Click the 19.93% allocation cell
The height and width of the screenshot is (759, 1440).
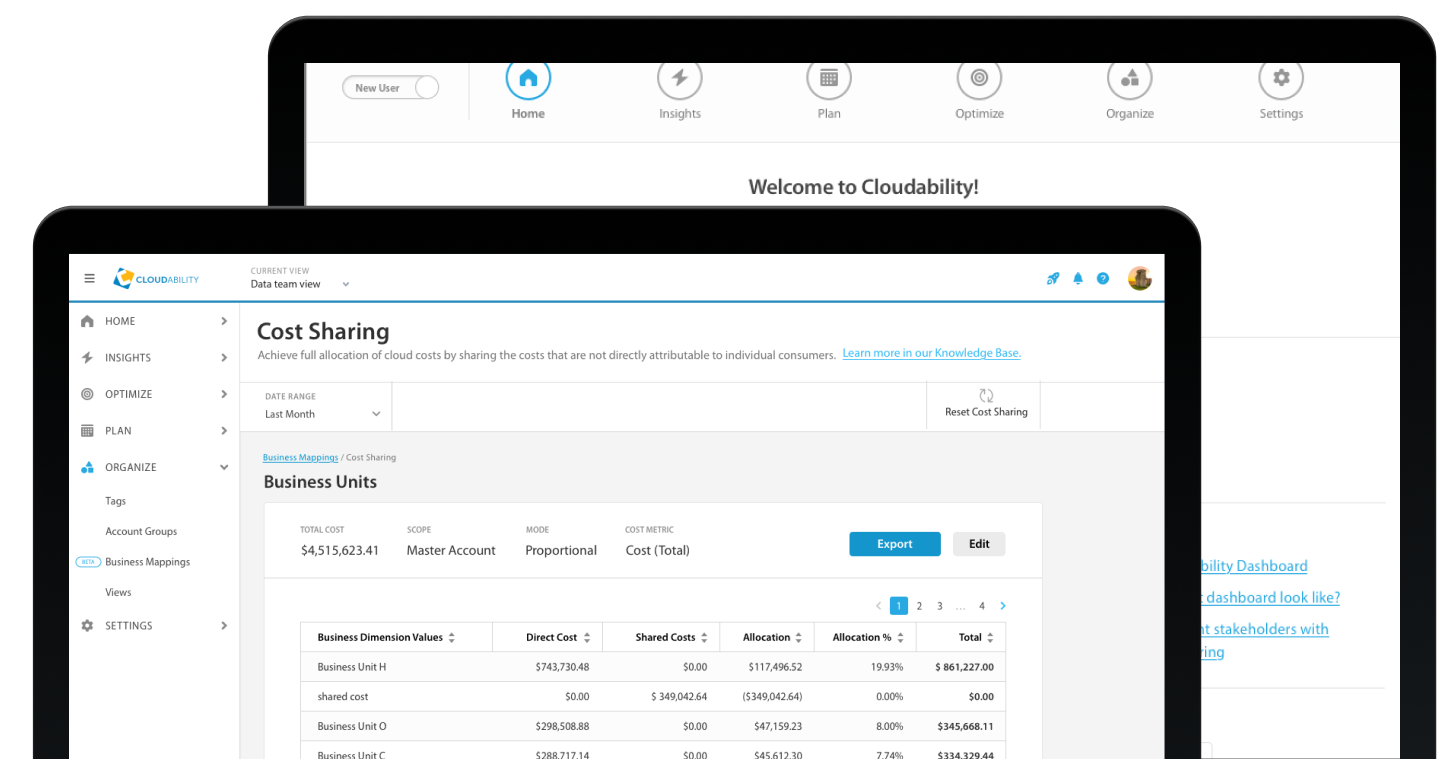click(887, 667)
